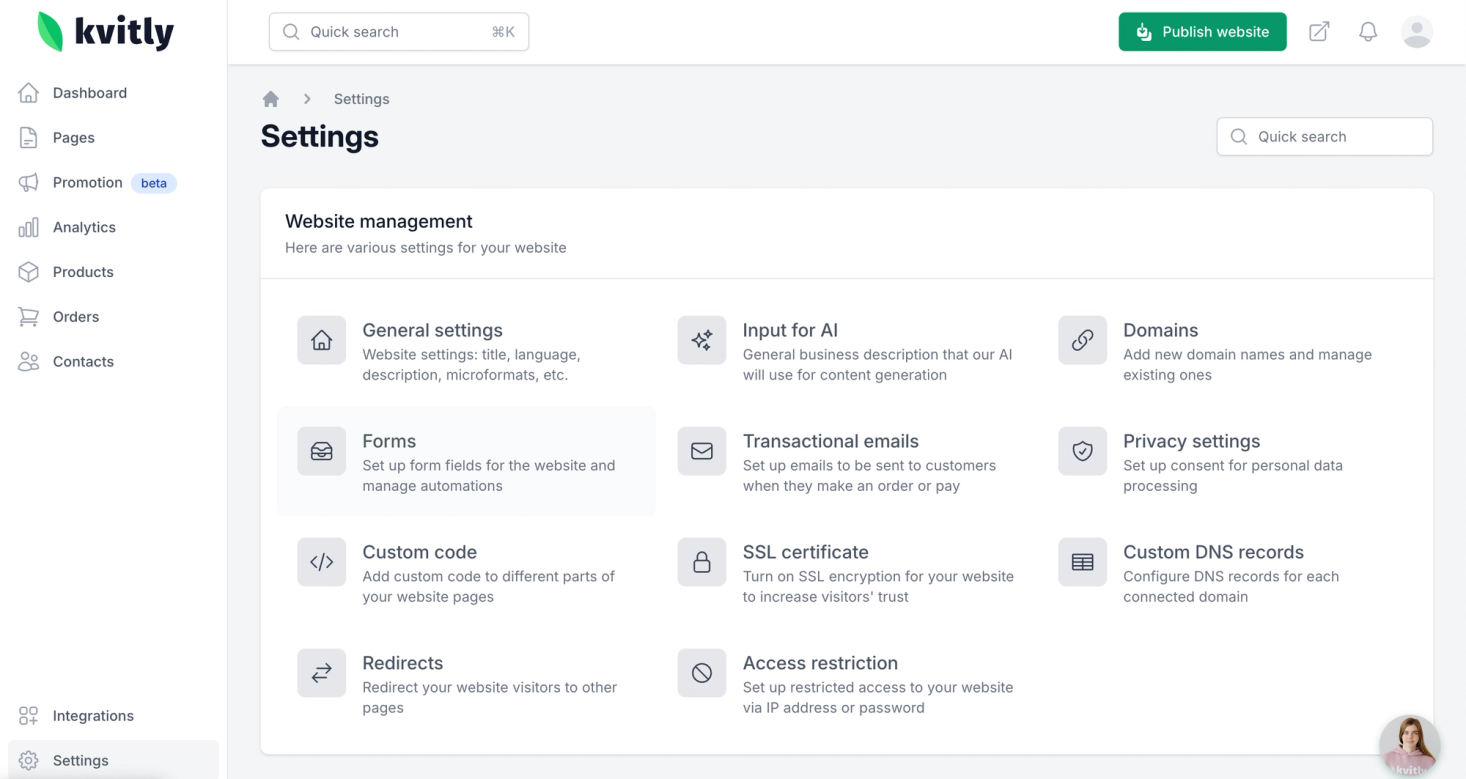
Task: Click the user profile avatar
Action: pos(1417,32)
